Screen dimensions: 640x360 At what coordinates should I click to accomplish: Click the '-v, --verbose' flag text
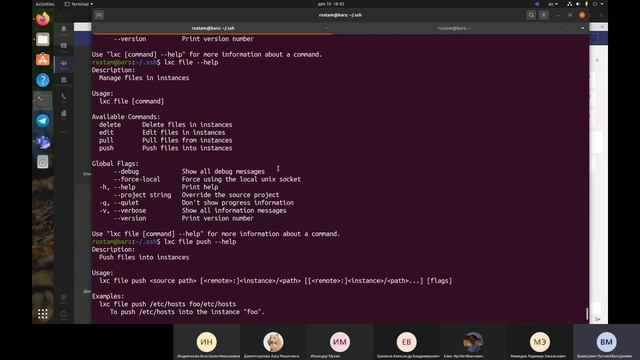tap(122, 211)
